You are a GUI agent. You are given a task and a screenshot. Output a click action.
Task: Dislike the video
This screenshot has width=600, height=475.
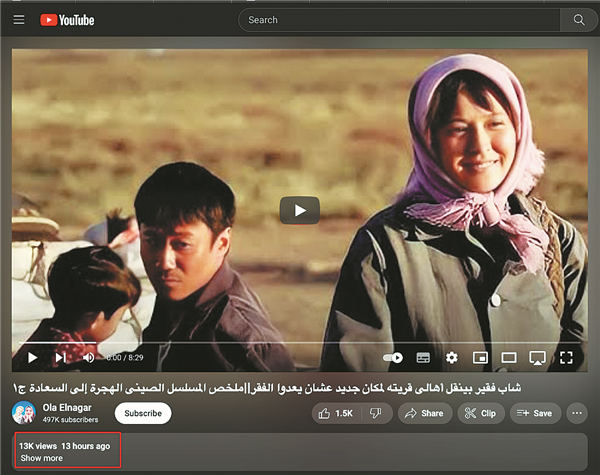click(x=376, y=413)
